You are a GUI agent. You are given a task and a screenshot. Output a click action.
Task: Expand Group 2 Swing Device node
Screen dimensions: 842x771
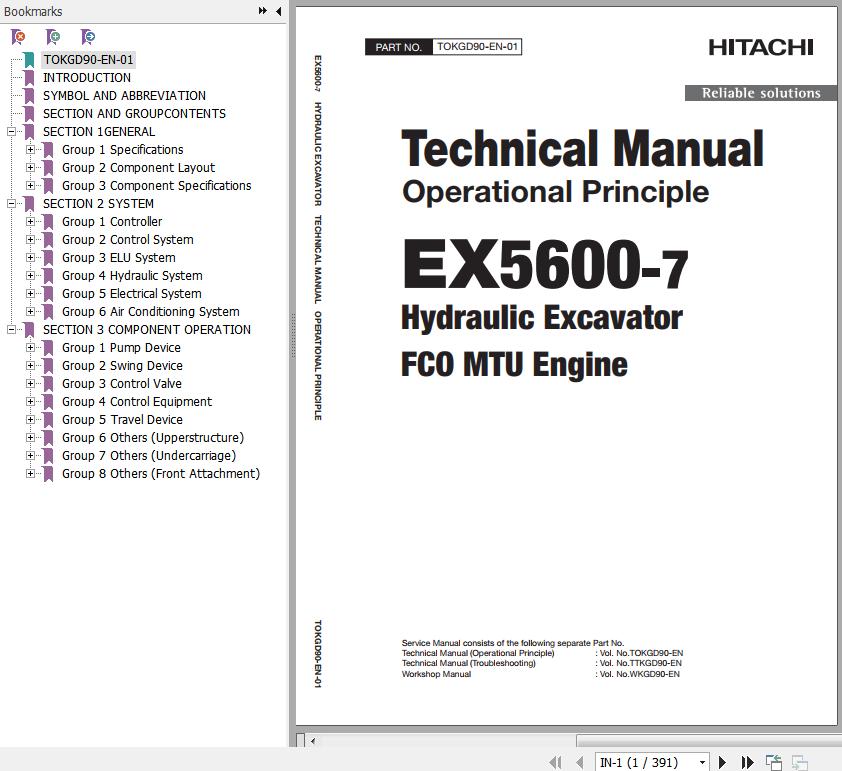click(x=31, y=365)
